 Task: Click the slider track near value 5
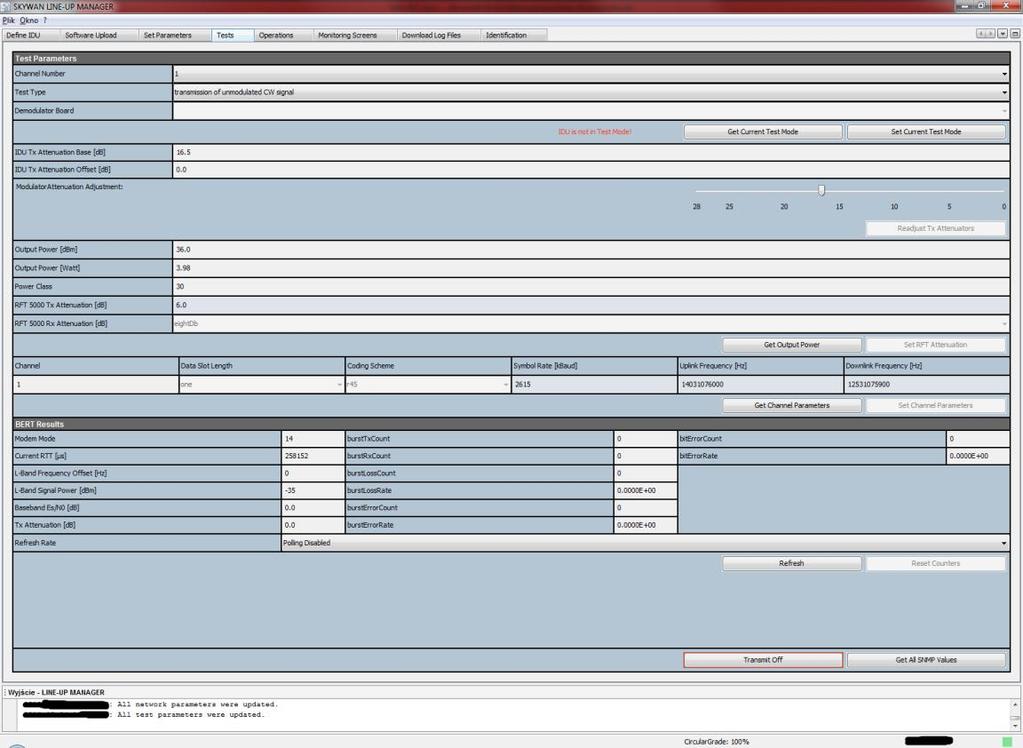point(949,191)
